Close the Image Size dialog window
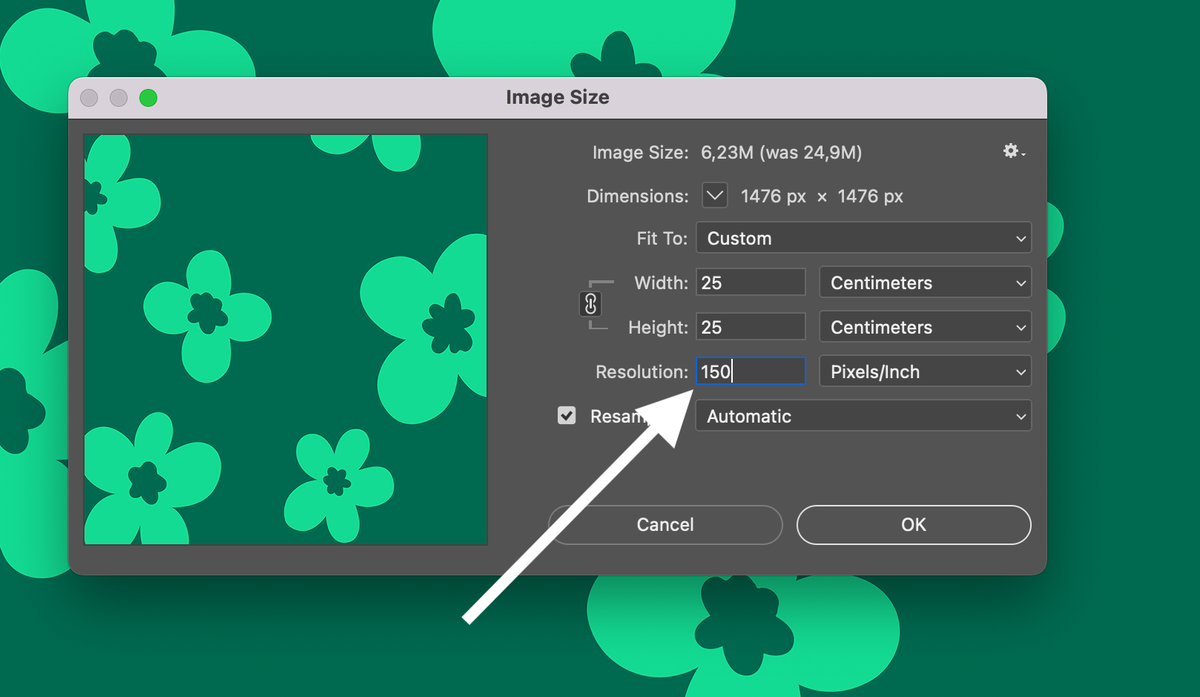 (89, 98)
